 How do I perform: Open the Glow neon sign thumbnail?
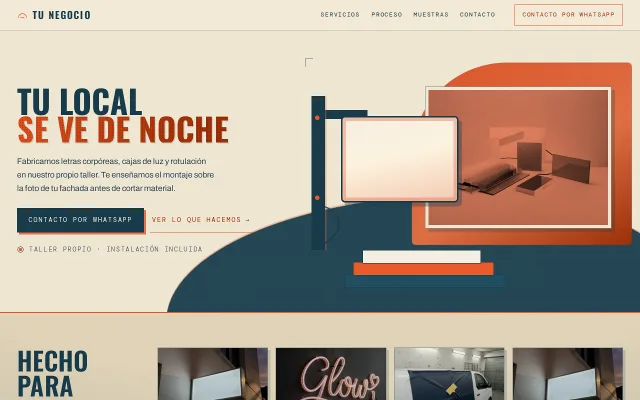(x=331, y=374)
